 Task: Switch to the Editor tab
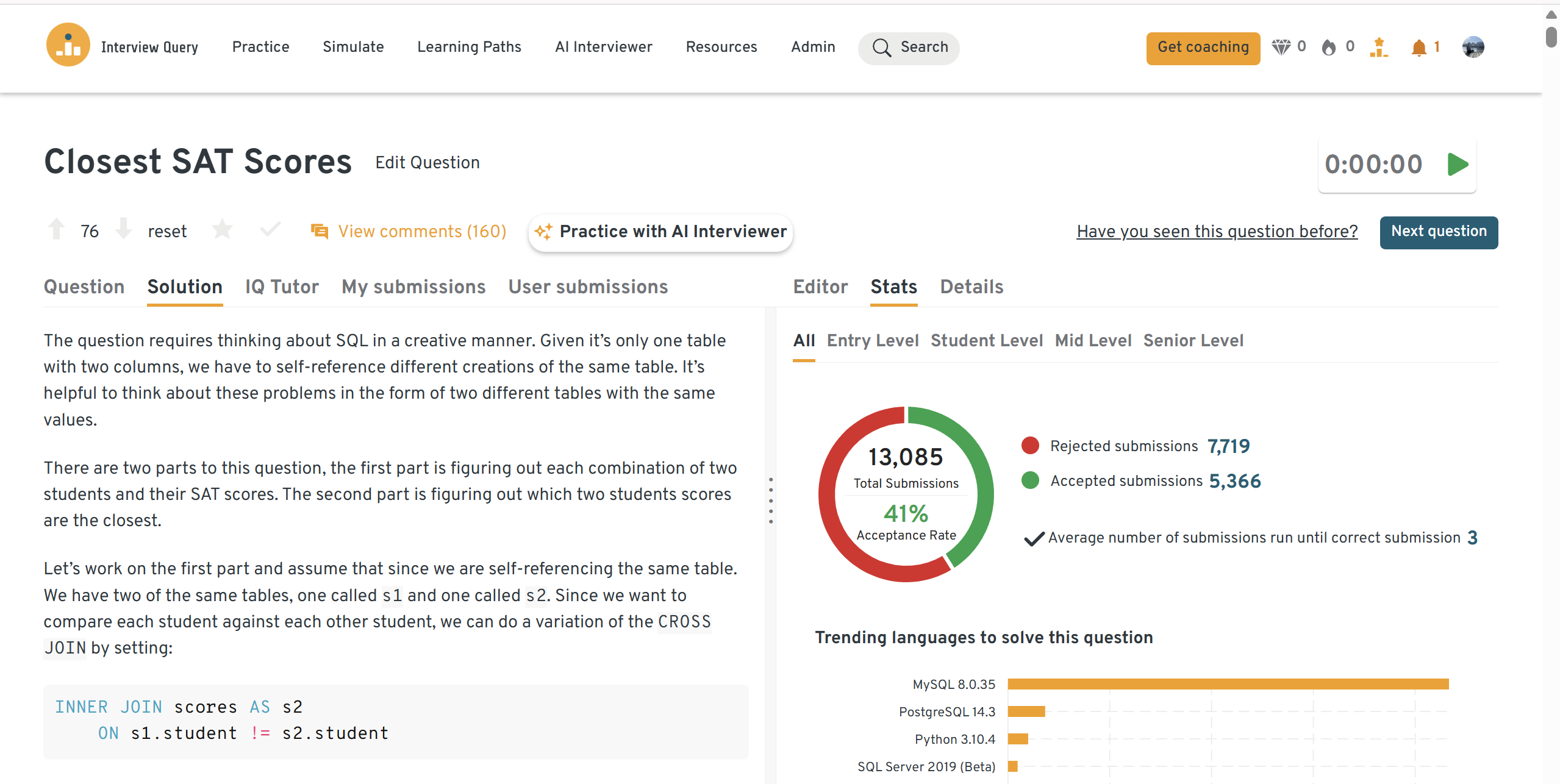coord(820,287)
